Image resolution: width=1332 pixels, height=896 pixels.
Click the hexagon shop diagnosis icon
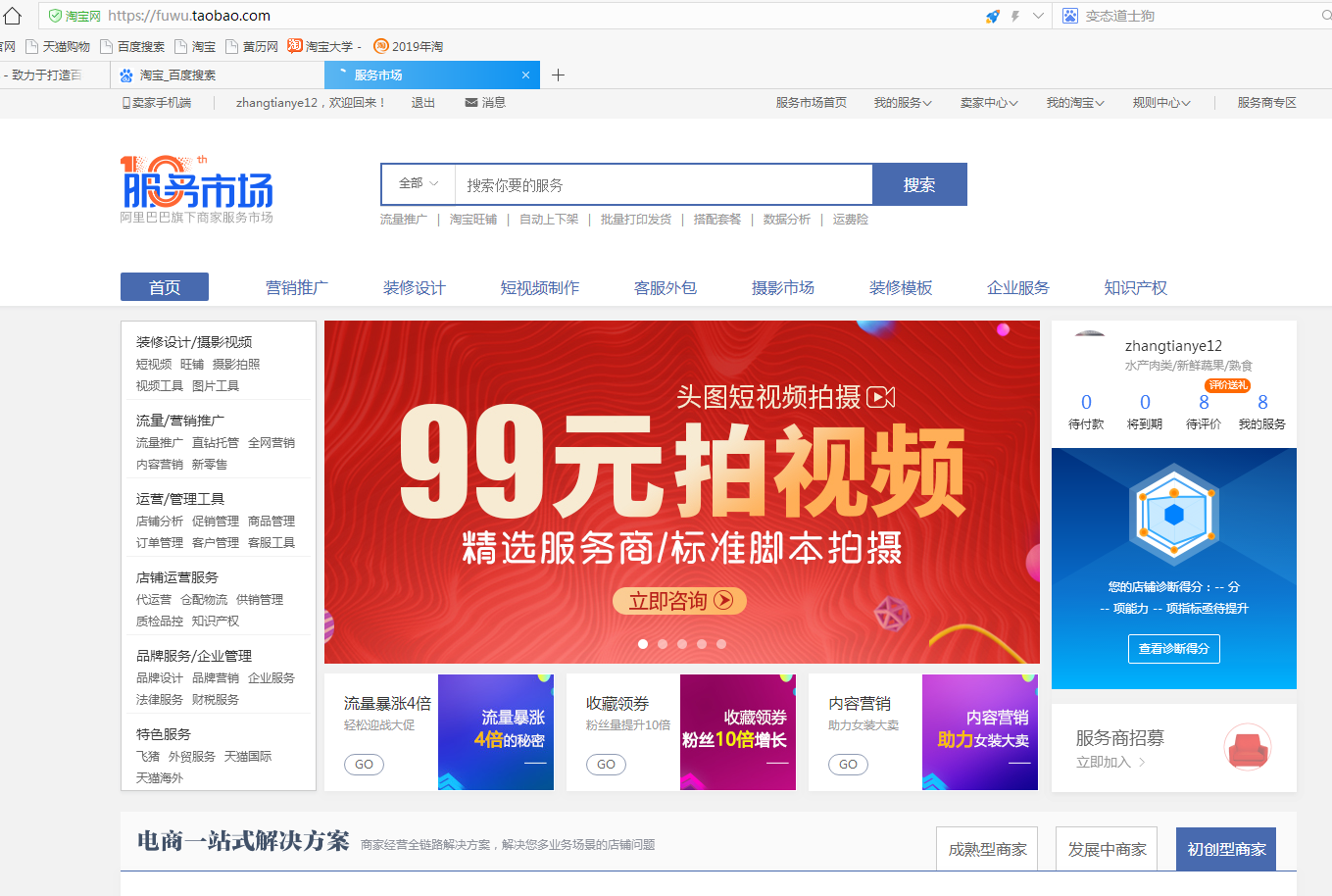[x=1174, y=515]
